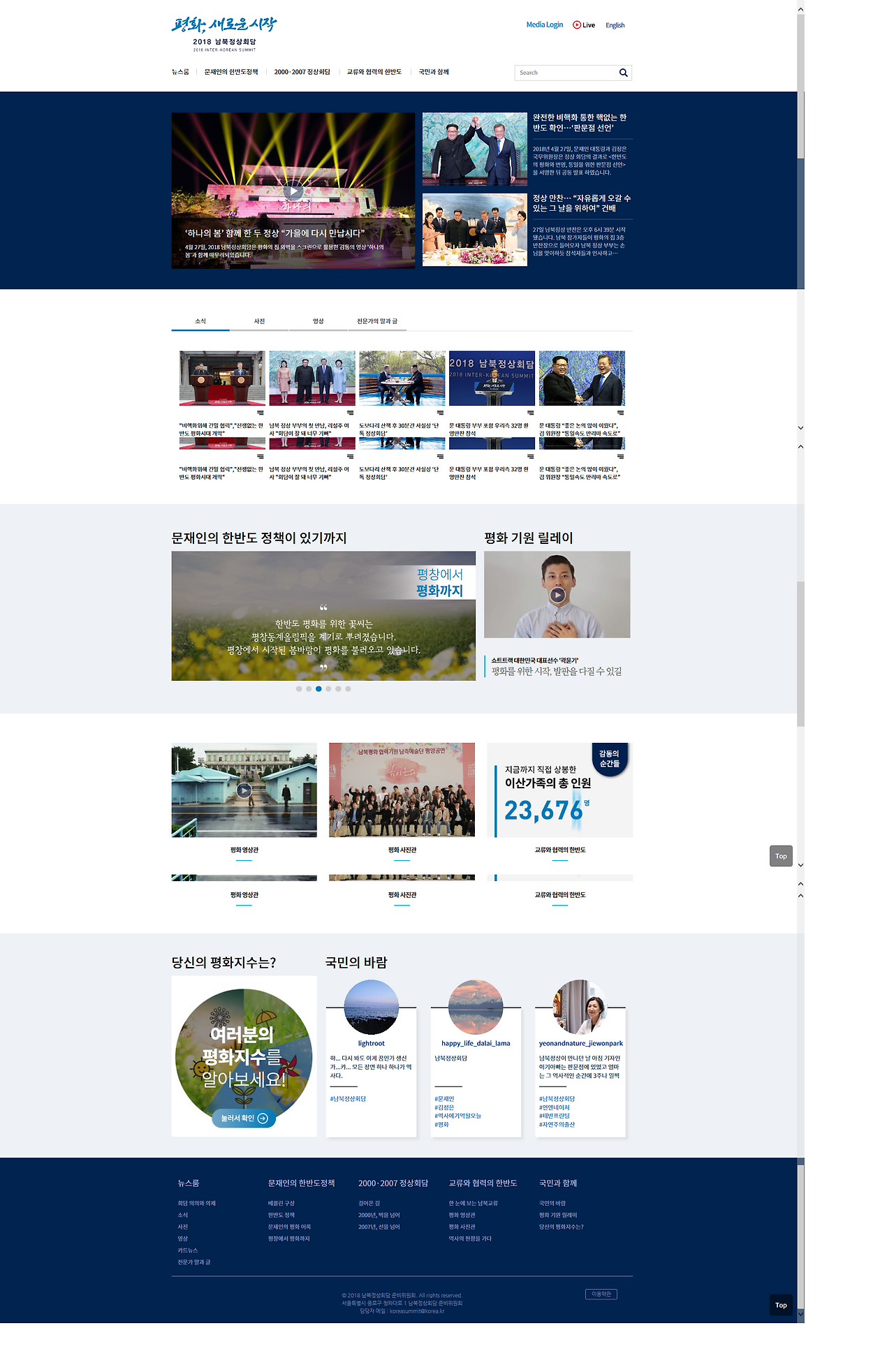Open the 교류와 협력의 한반도 menu

pyautogui.click(x=374, y=72)
